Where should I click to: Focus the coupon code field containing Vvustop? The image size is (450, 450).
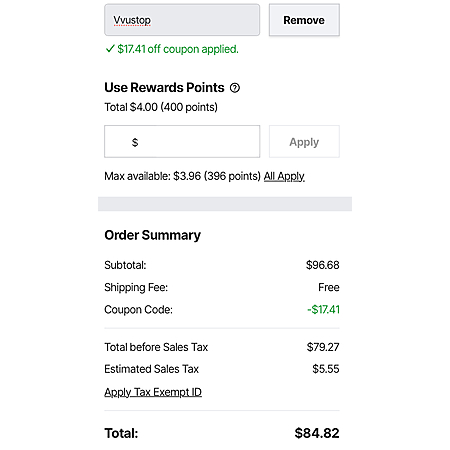[x=182, y=20]
